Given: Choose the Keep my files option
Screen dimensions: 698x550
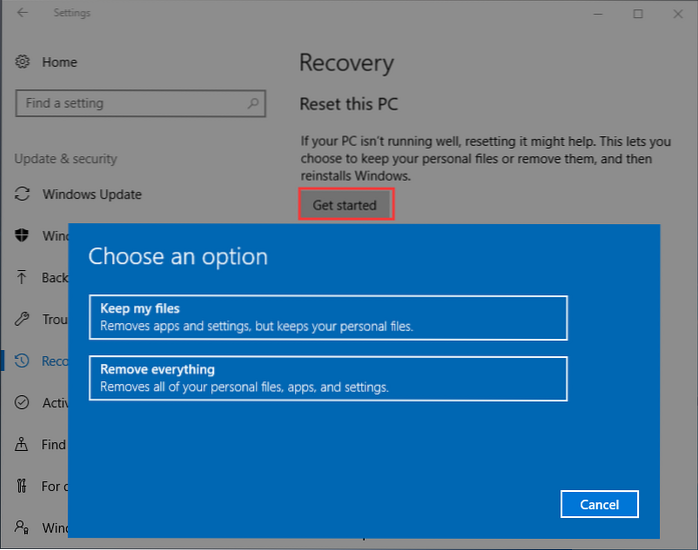Looking at the screenshot, I should pyautogui.click(x=328, y=318).
